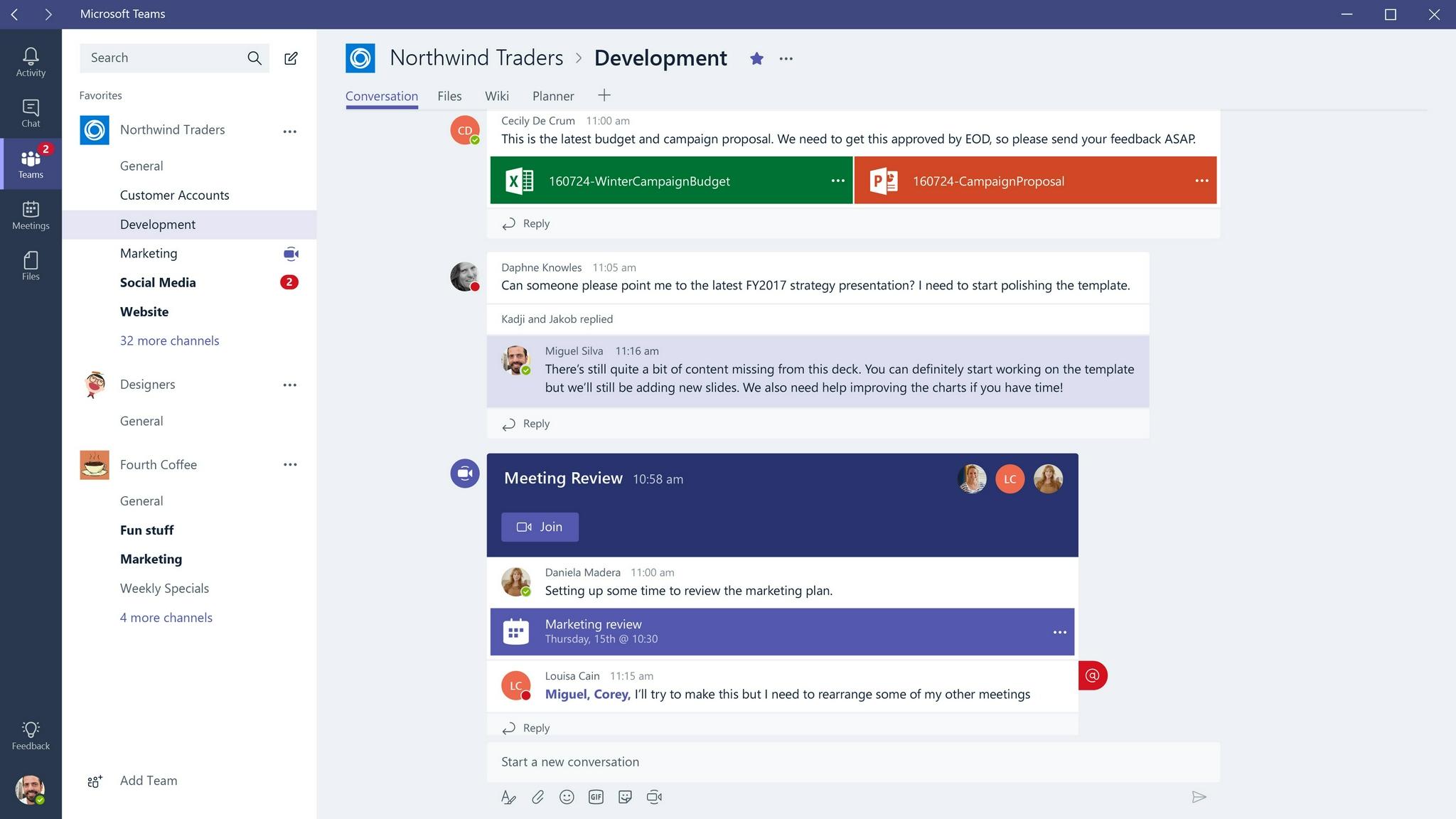Click the compose new message icon

(x=292, y=57)
